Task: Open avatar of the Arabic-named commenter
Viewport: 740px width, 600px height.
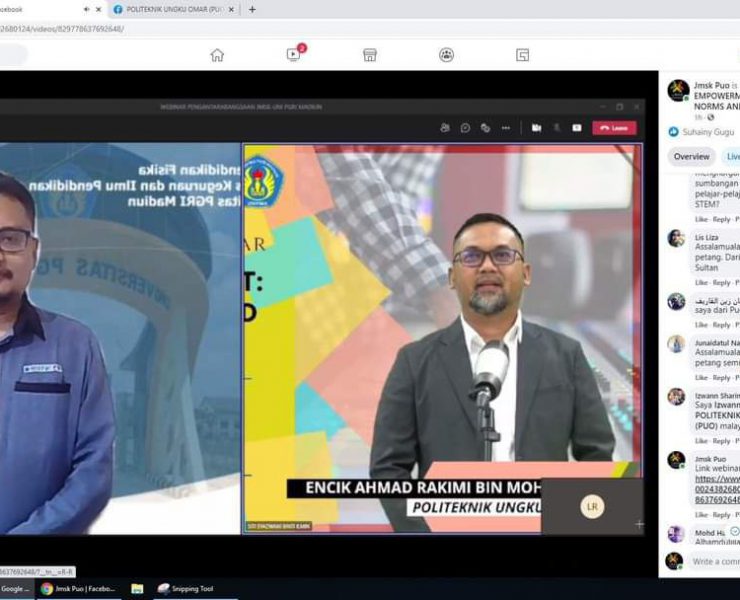Action: [x=676, y=301]
